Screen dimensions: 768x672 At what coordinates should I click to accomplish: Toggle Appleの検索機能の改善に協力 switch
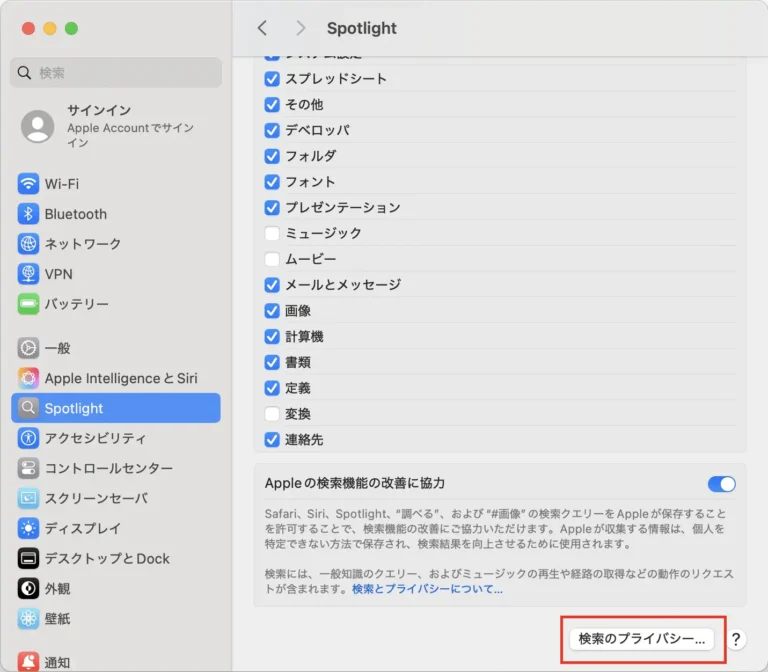click(x=721, y=484)
